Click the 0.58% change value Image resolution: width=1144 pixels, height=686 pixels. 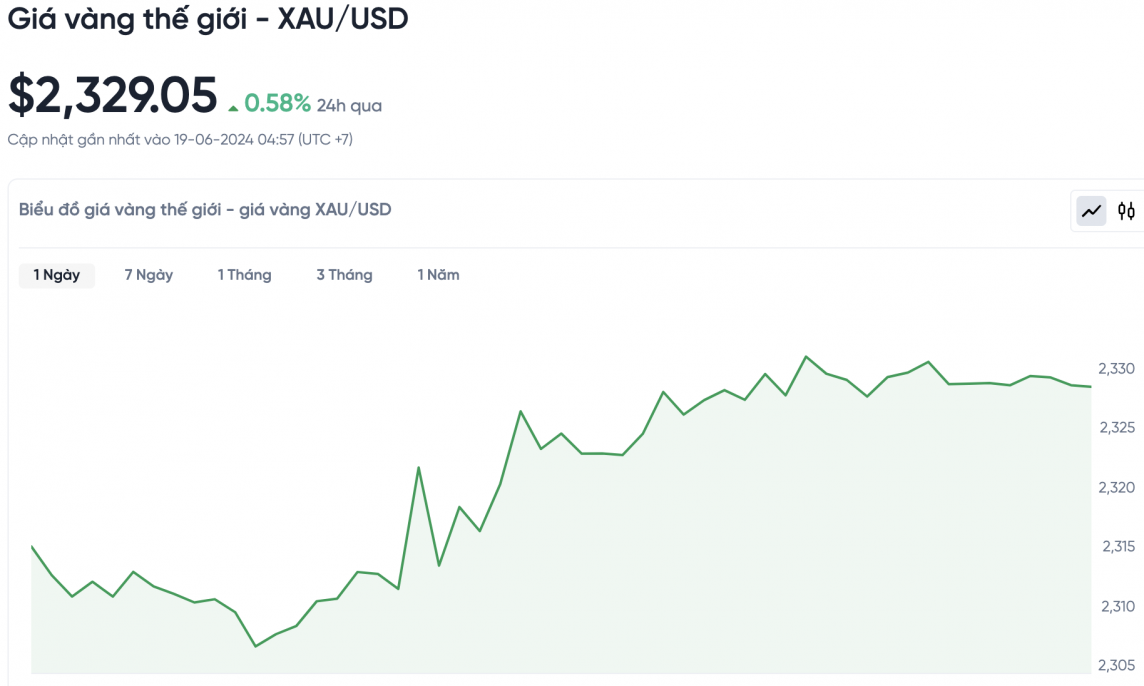click(x=277, y=103)
